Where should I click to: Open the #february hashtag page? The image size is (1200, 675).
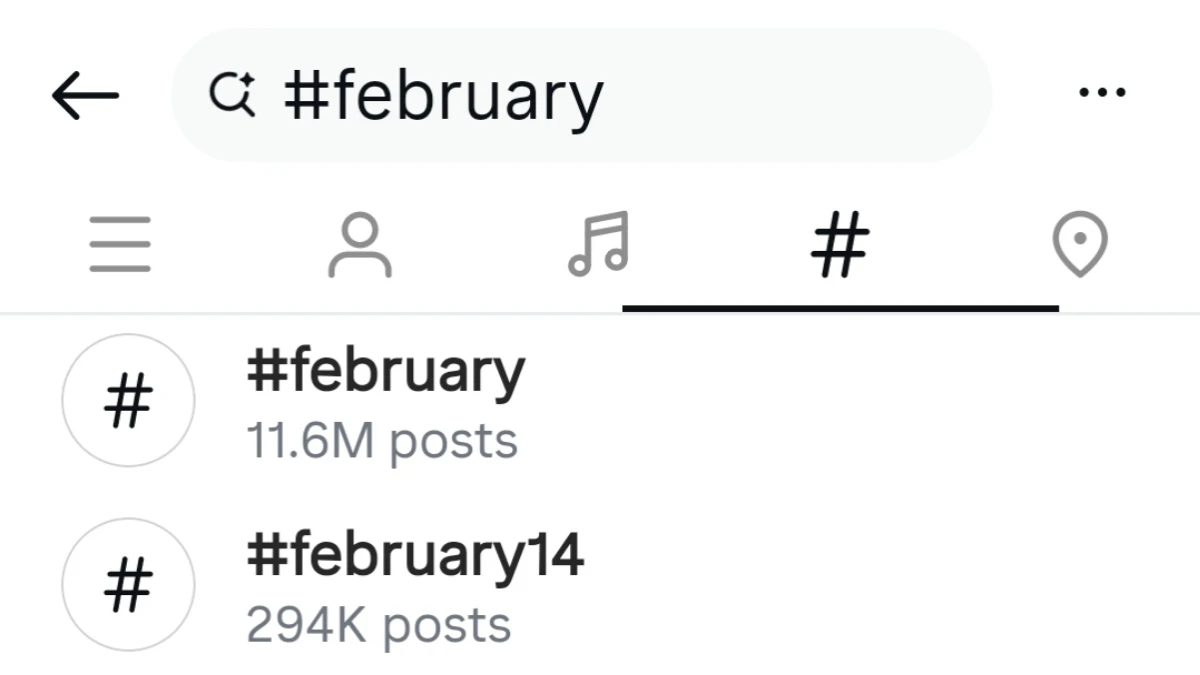pos(386,371)
